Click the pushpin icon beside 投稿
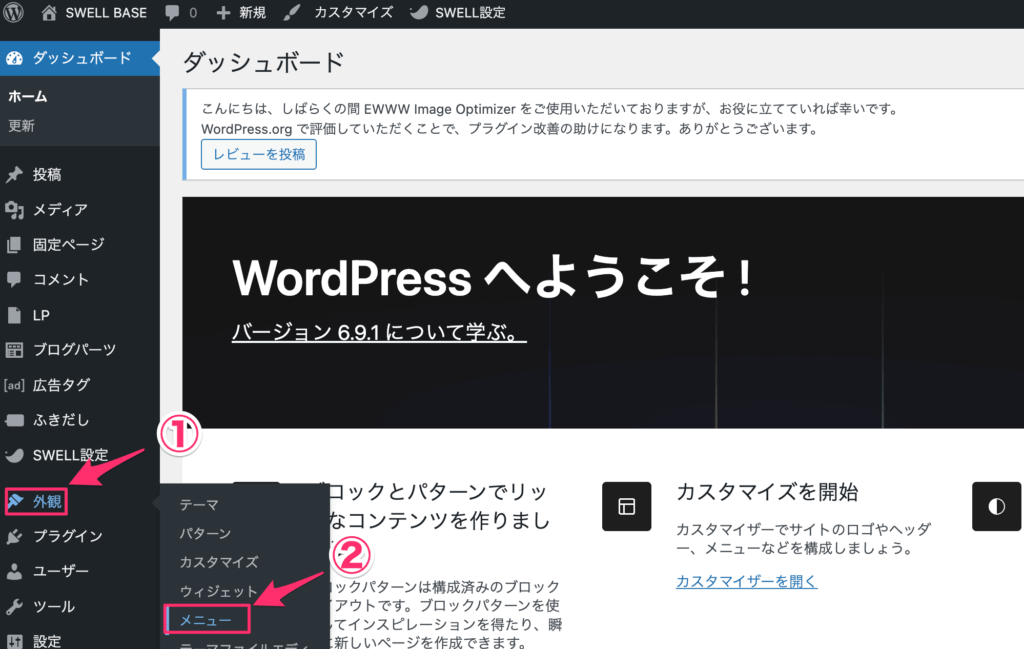1024x649 pixels. click(14, 175)
